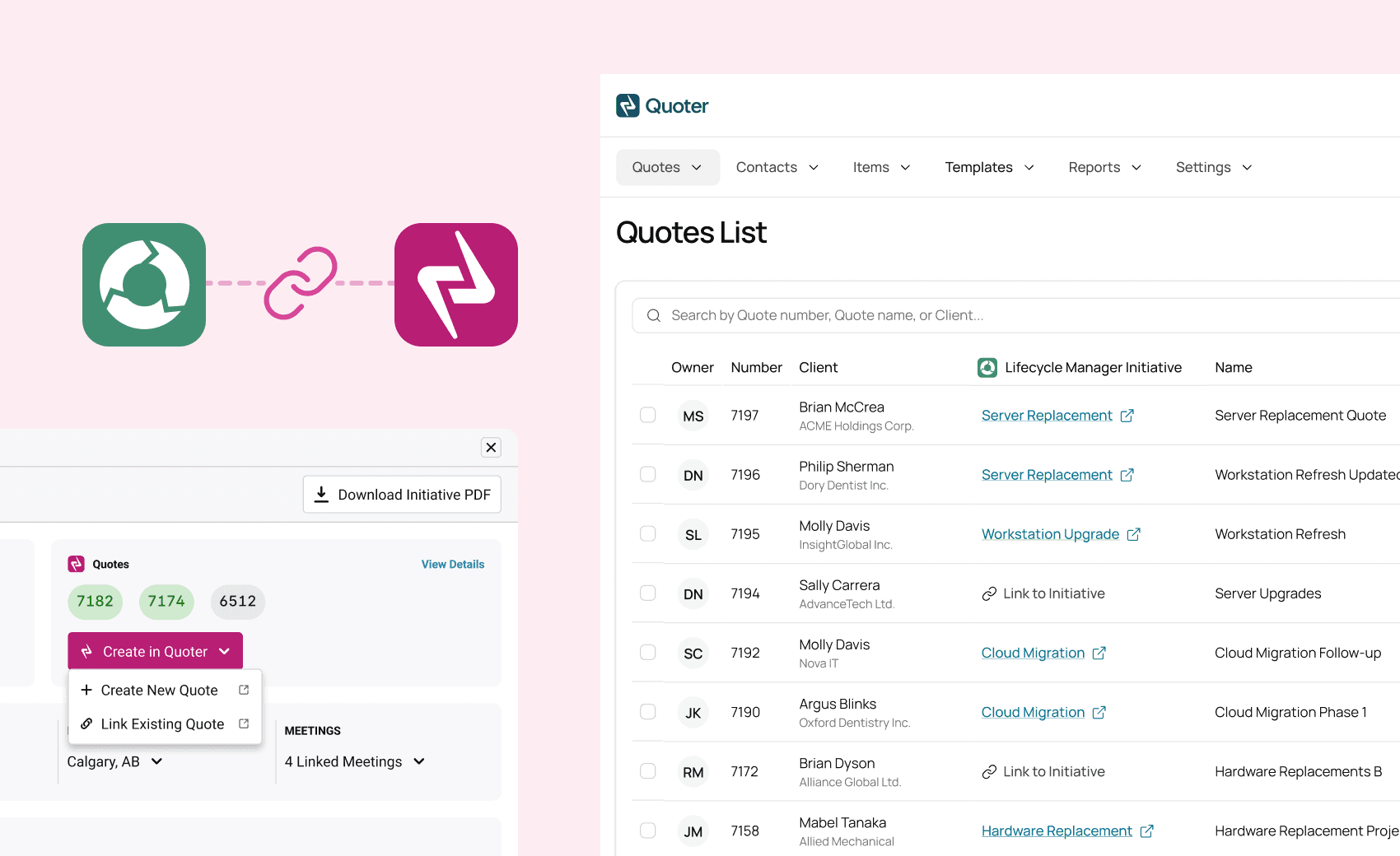
Task: Open Hardware Replacement initiative link
Action: tap(1057, 831)
